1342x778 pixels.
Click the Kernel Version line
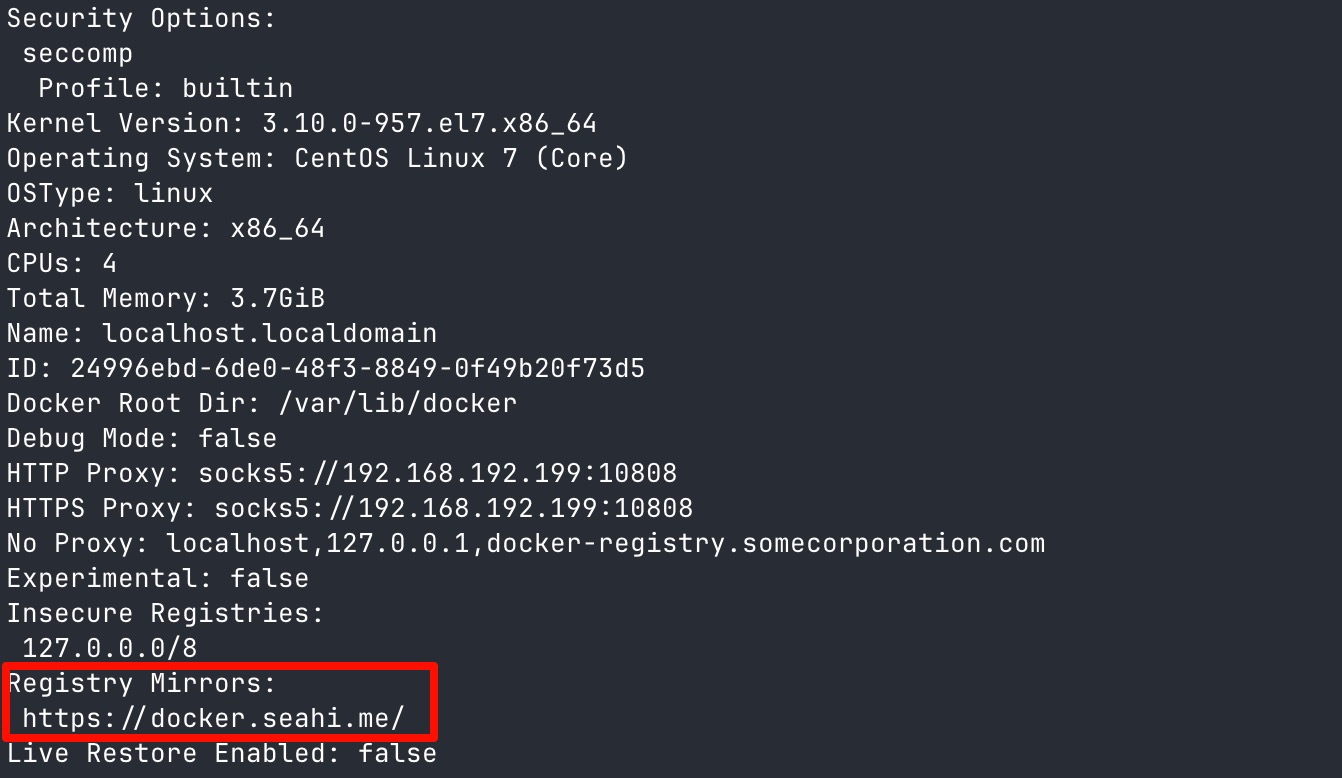click(301, 123)
